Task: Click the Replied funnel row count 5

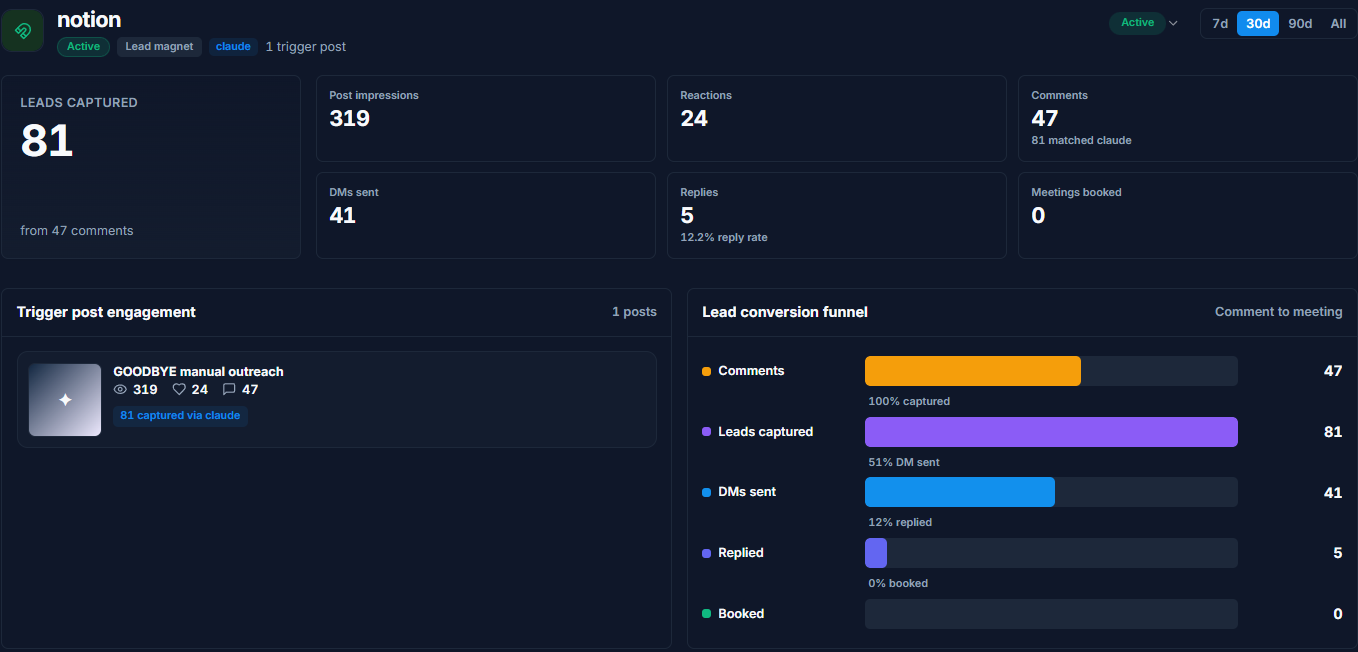Action: [x=1338, y=553]
